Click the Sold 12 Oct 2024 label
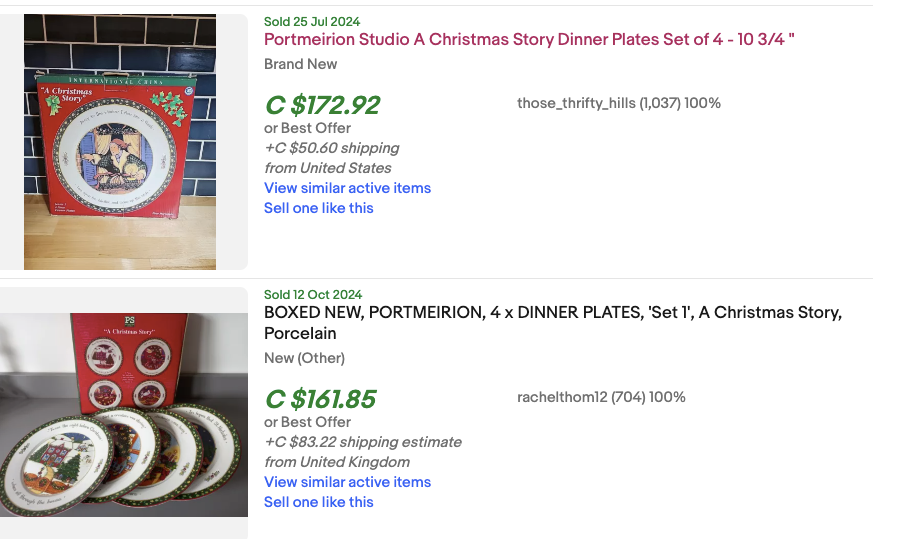Image resolution: width=905 pixels, height=539 pixels. 313,294
